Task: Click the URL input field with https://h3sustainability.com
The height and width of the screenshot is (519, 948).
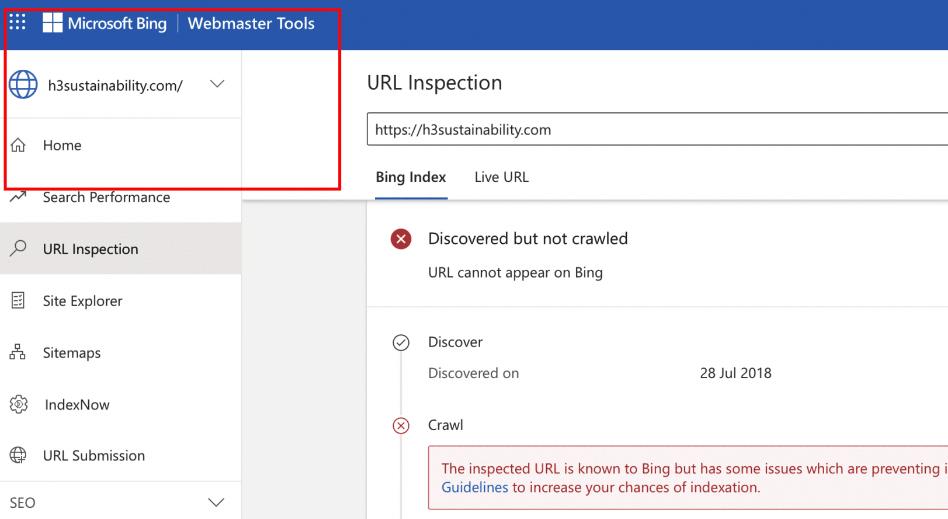Action: [657, 129]
